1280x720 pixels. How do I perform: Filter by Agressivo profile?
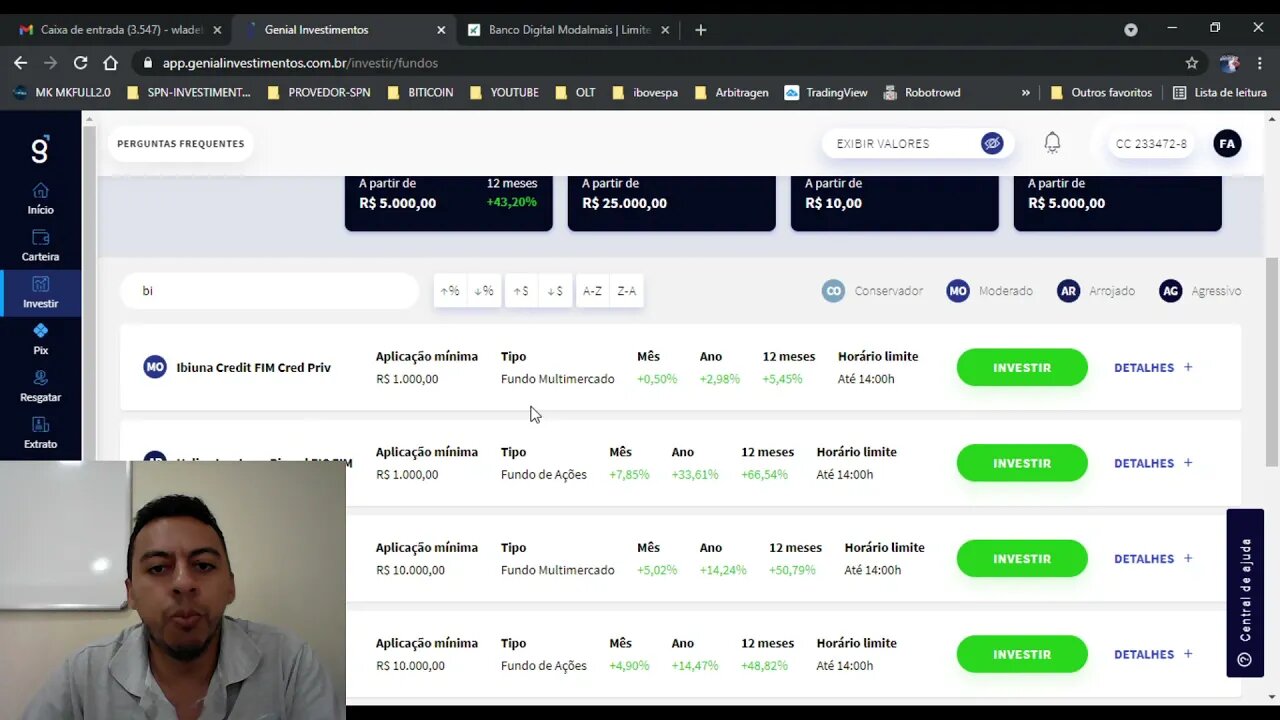click(1200, 291)
